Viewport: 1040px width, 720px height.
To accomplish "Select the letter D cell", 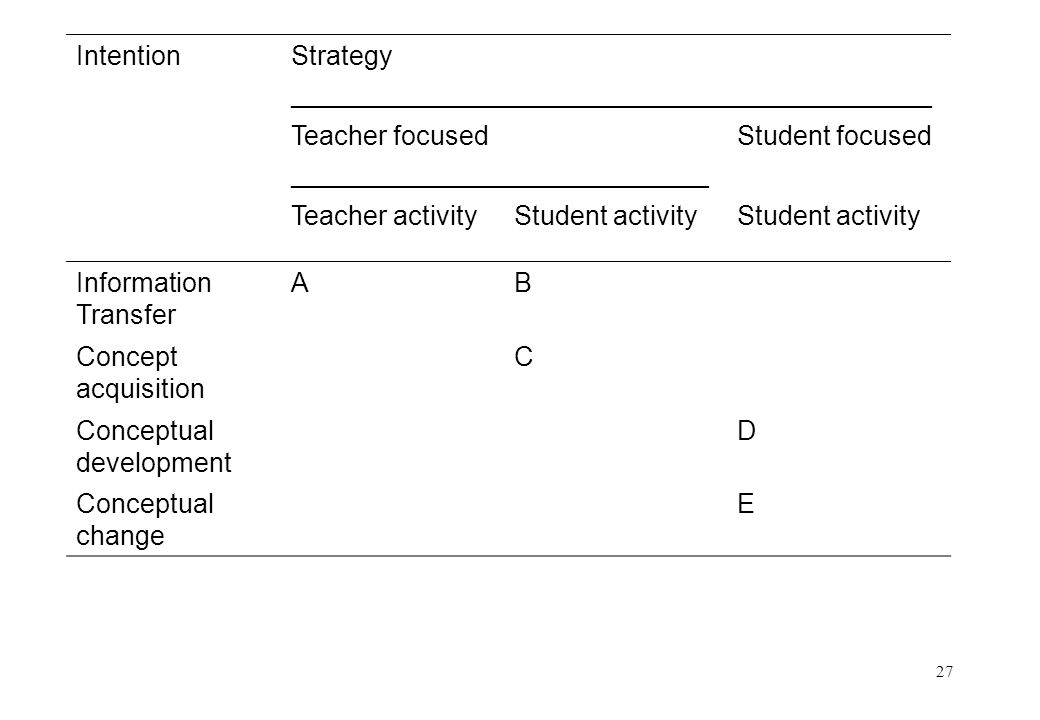I will (746, 431).
